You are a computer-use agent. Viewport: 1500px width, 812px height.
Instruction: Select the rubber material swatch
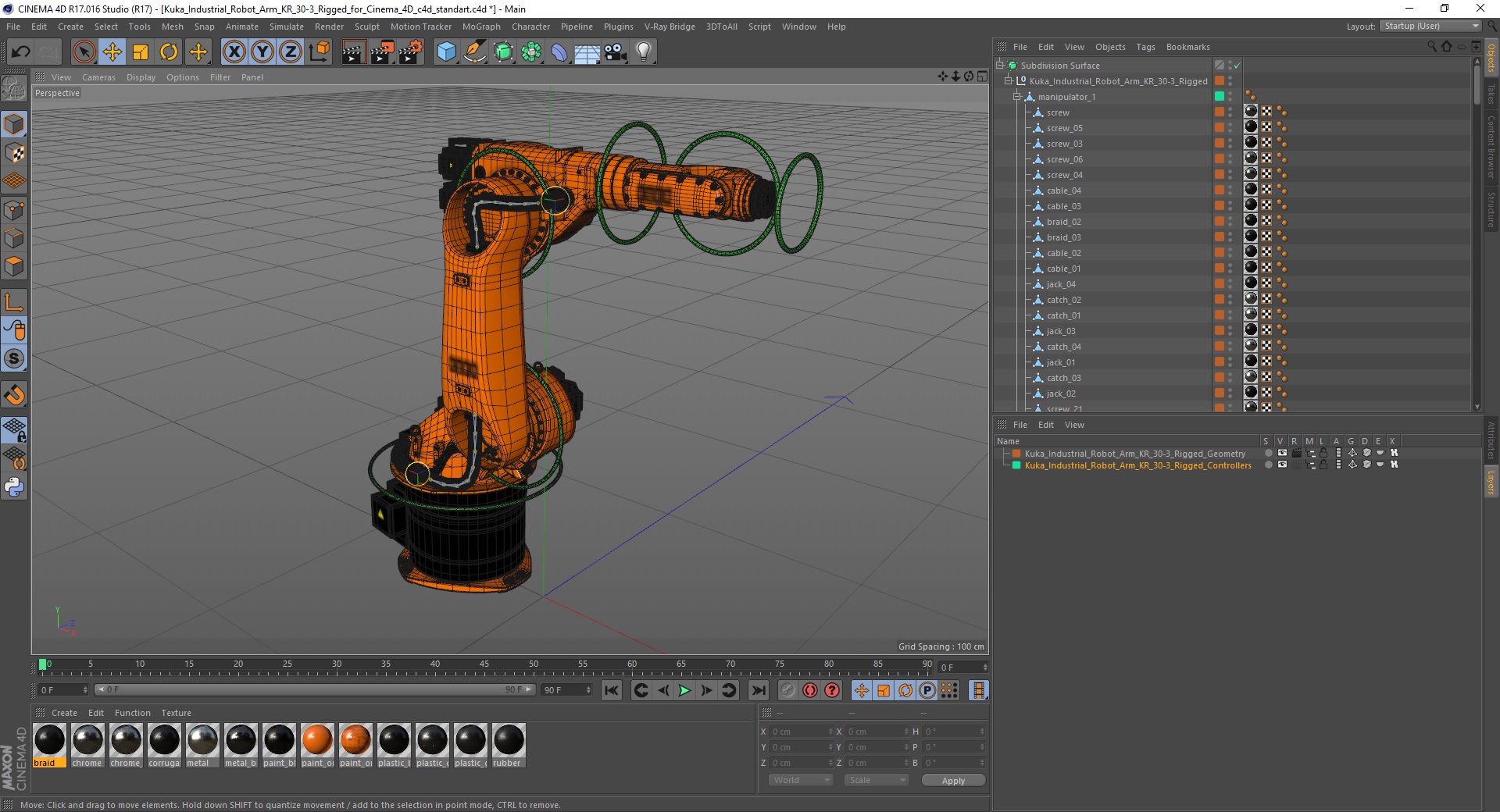click(x=509, y=746)
